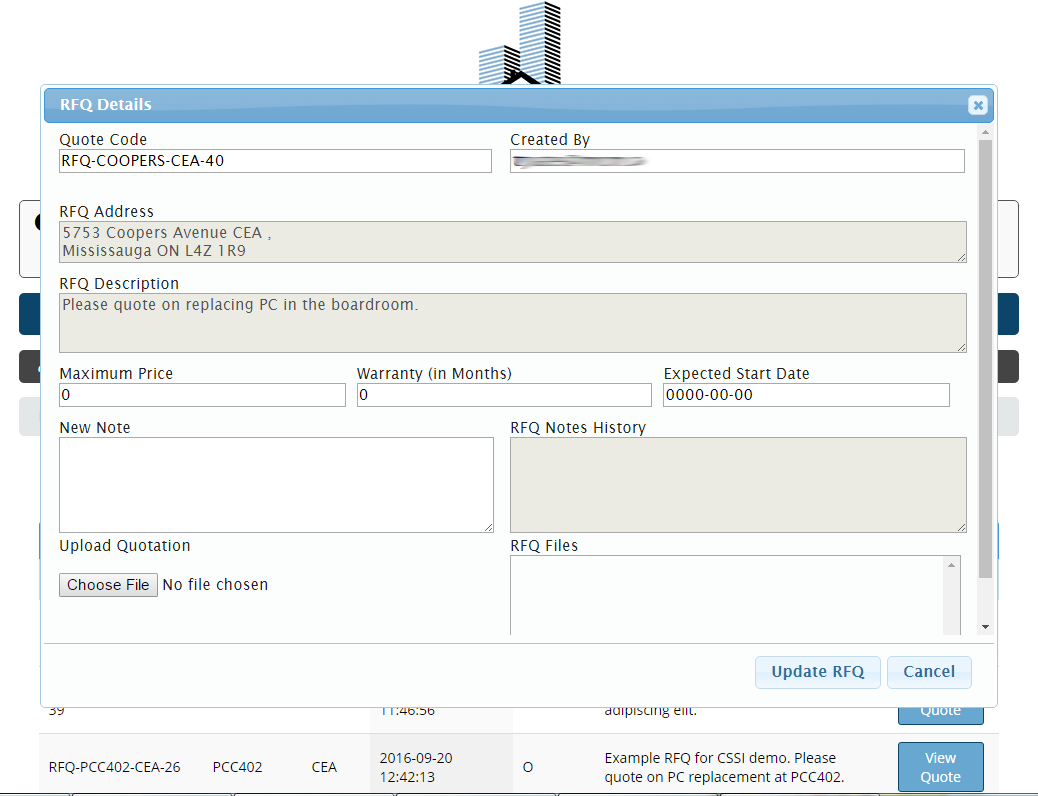Click the RFQ Files list scroll-up arrow
This screenshot has width=1038, height=796.
pyautogui.click(x=951, y=566)
